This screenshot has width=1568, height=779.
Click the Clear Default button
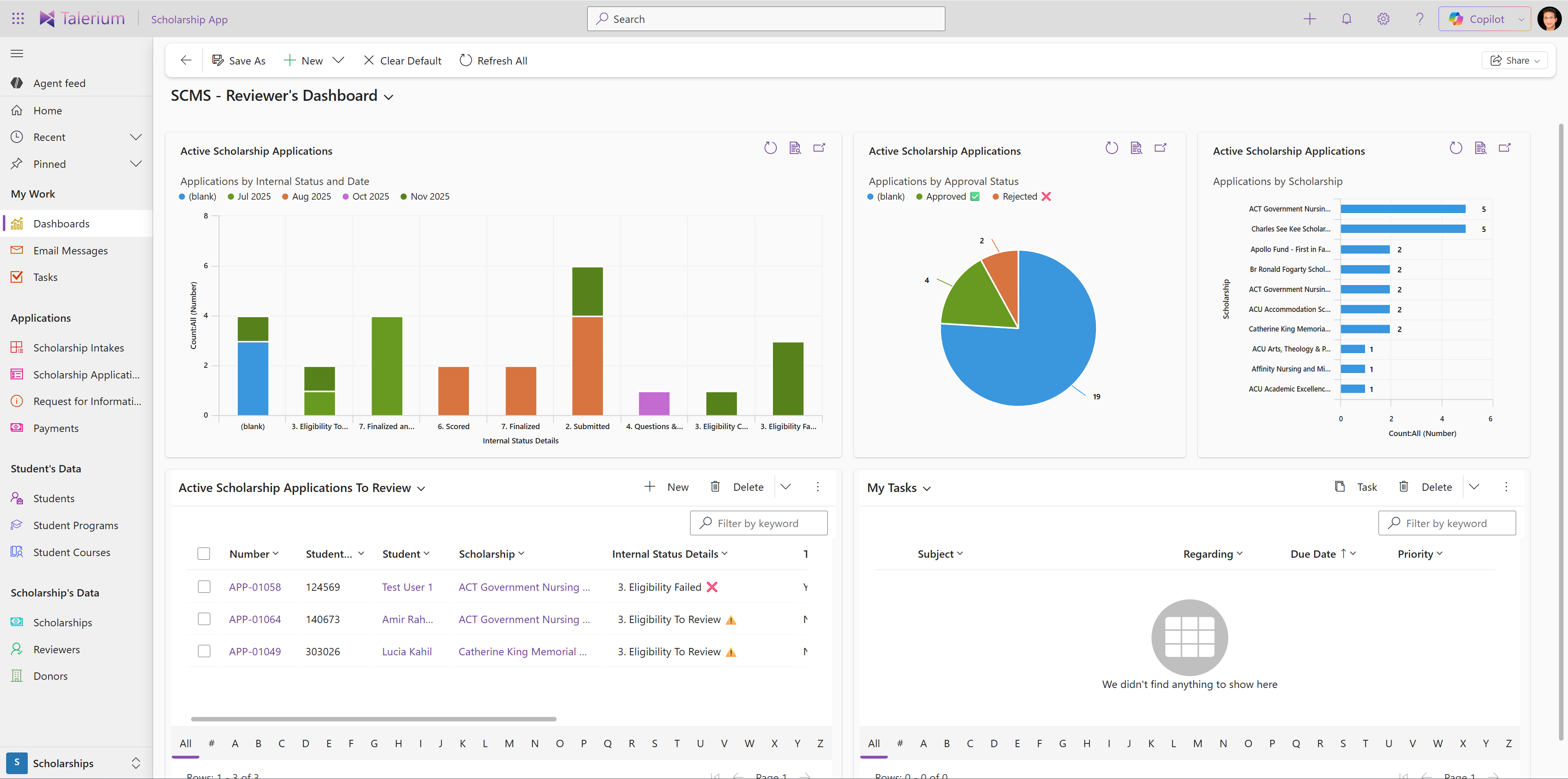point(402,60)
